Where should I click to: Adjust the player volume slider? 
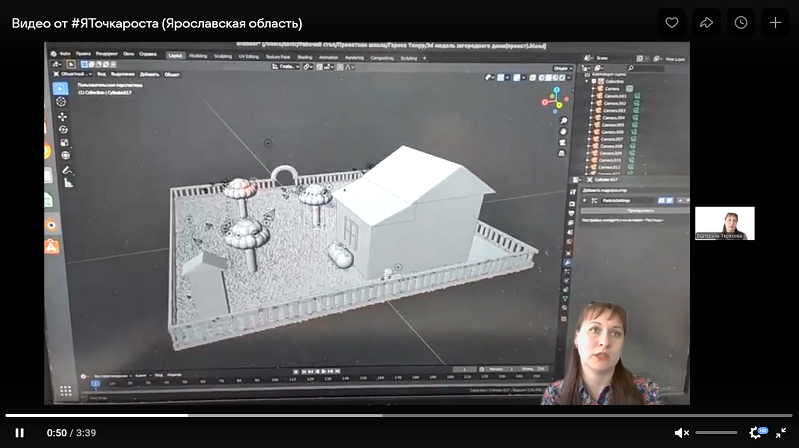[x=716, y=433]
